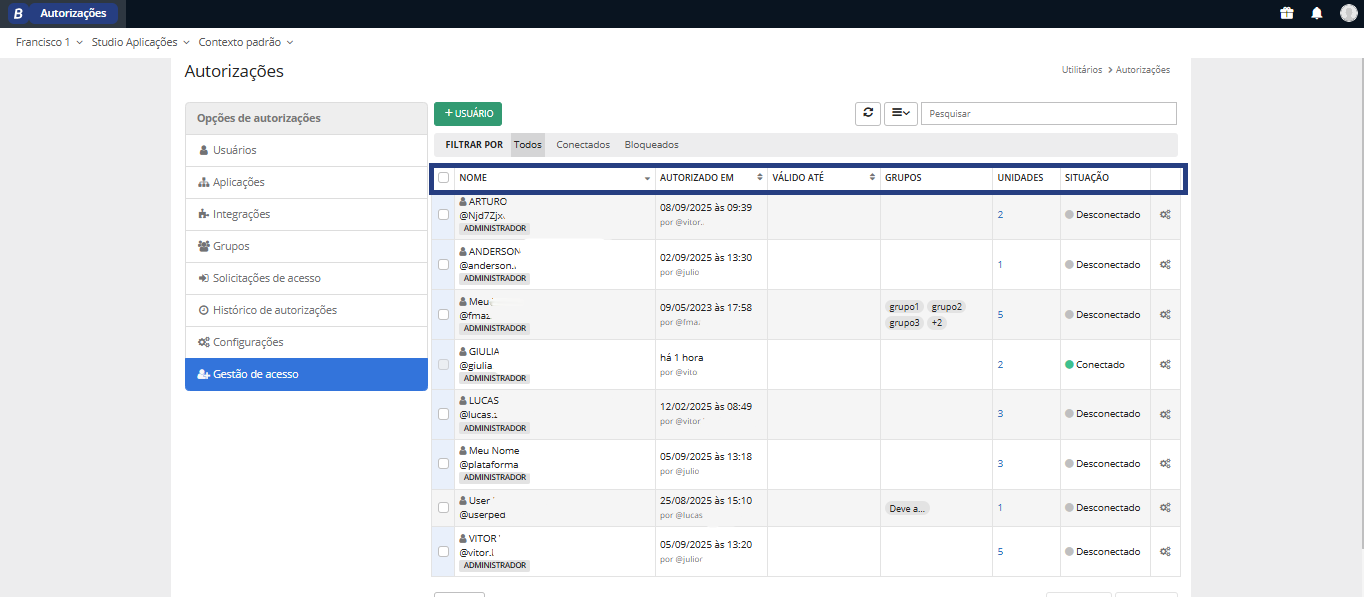
Task: Expand the Studio Aplicações dropdown
Action: point(140,43)
